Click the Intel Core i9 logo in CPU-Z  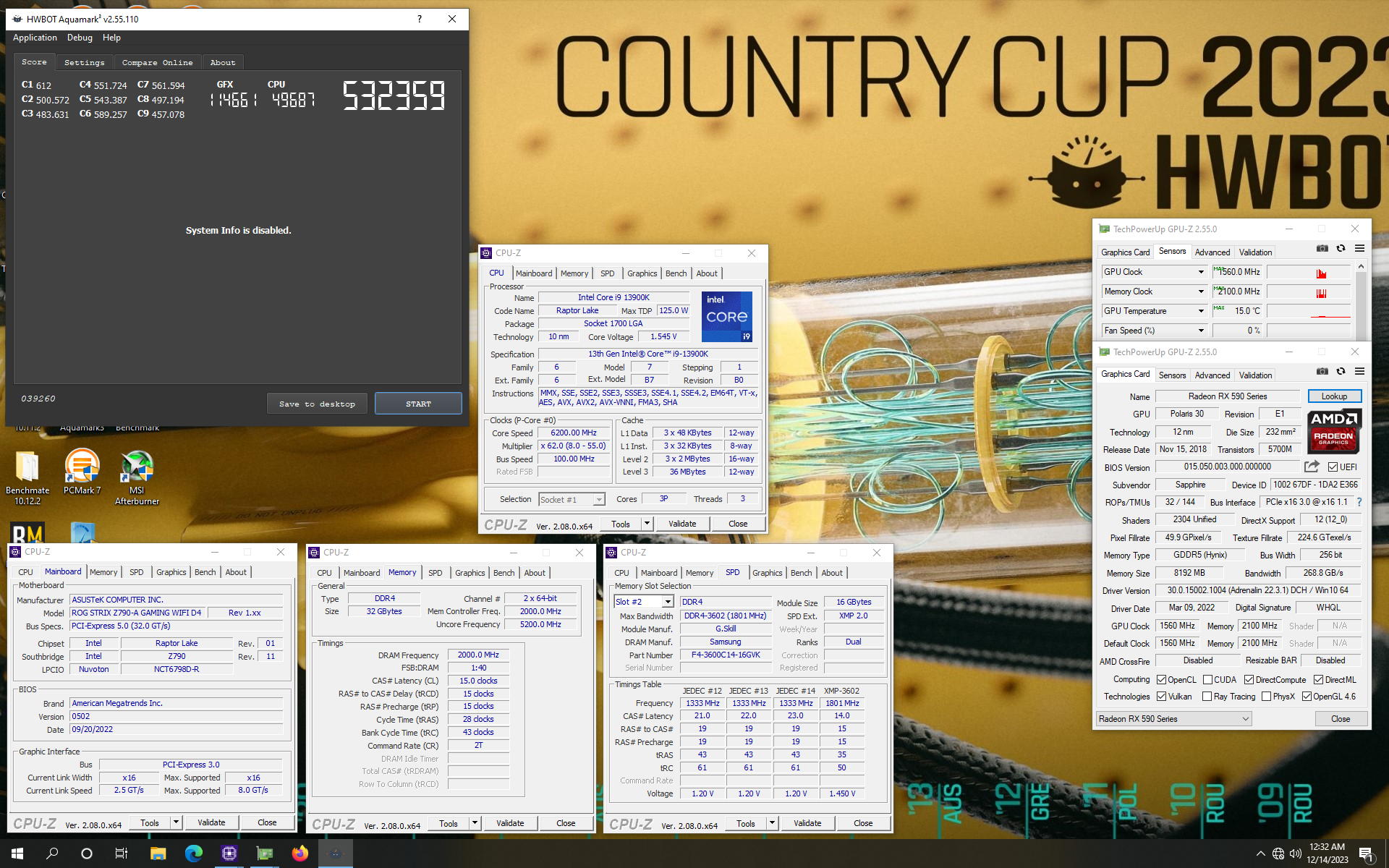pyautogui.click(x=727, y=317)
